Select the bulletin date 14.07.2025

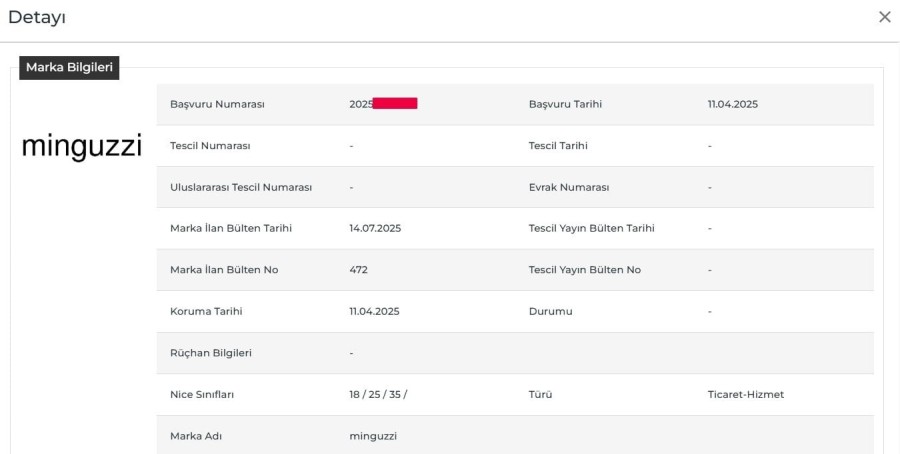pos(375,228)
